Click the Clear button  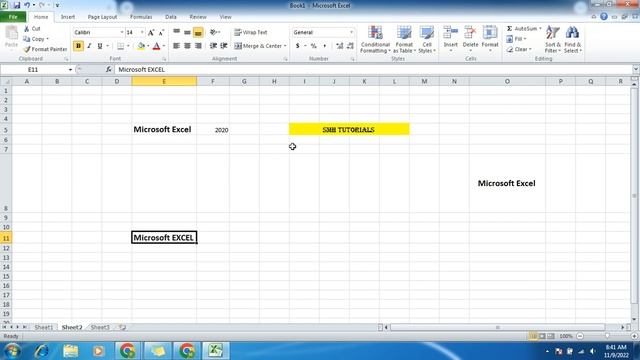(x=518, y=49)
